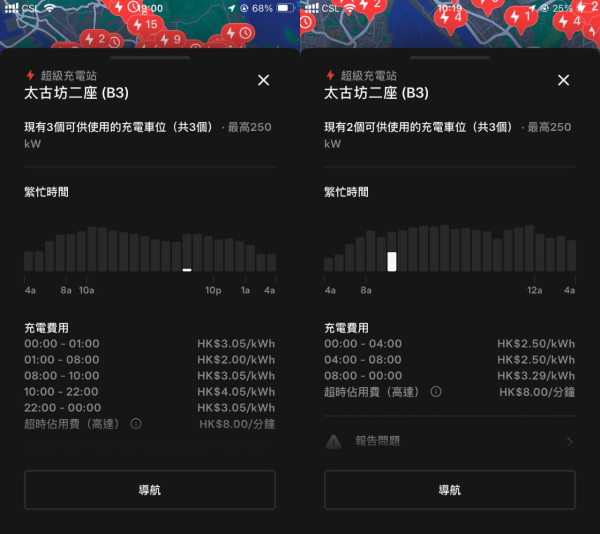Select the supercharger map pin labeled 9
Image resolution: width=600 pixels, height=534 pixels.
[x=171, y=39]
